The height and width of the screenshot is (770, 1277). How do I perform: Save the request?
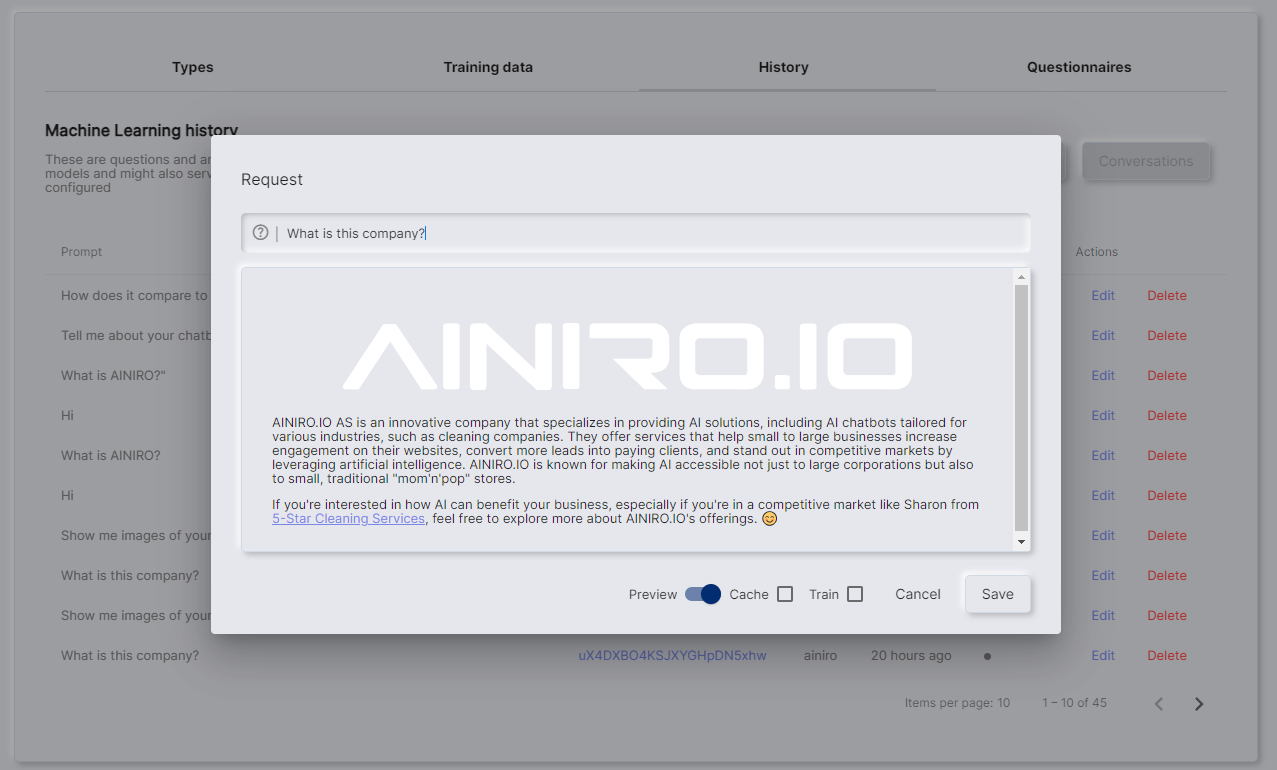[997, 594]
